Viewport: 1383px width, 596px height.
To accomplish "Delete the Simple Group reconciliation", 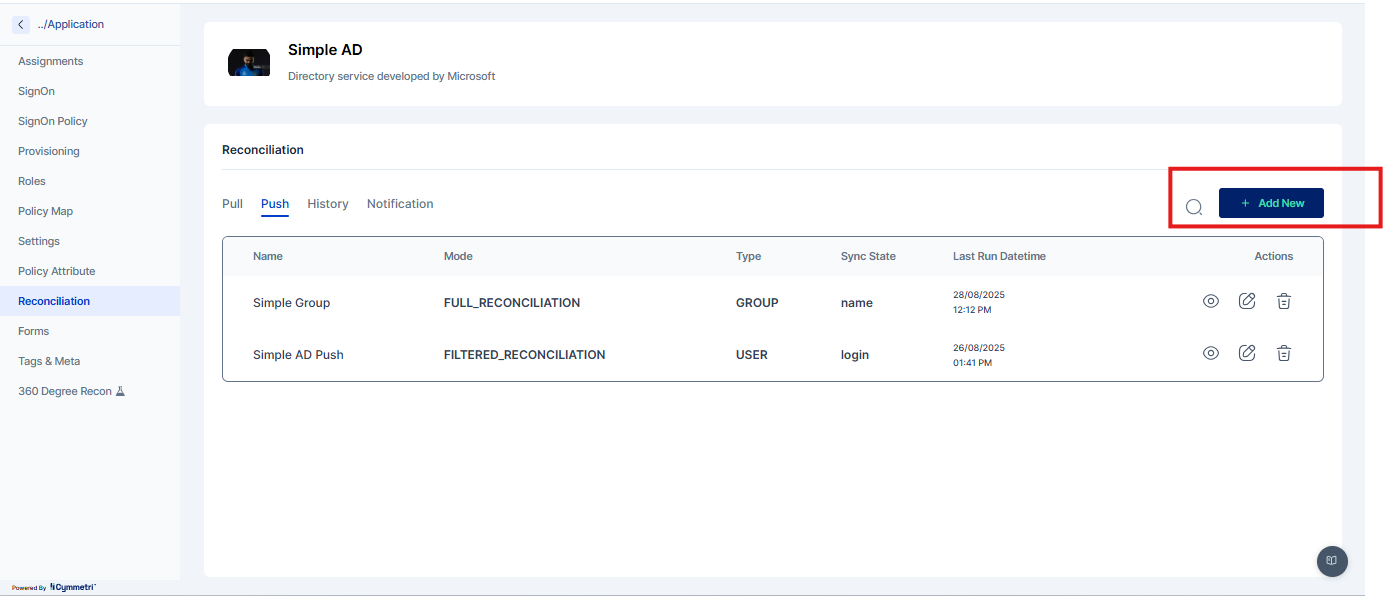I will point(1284,301).
